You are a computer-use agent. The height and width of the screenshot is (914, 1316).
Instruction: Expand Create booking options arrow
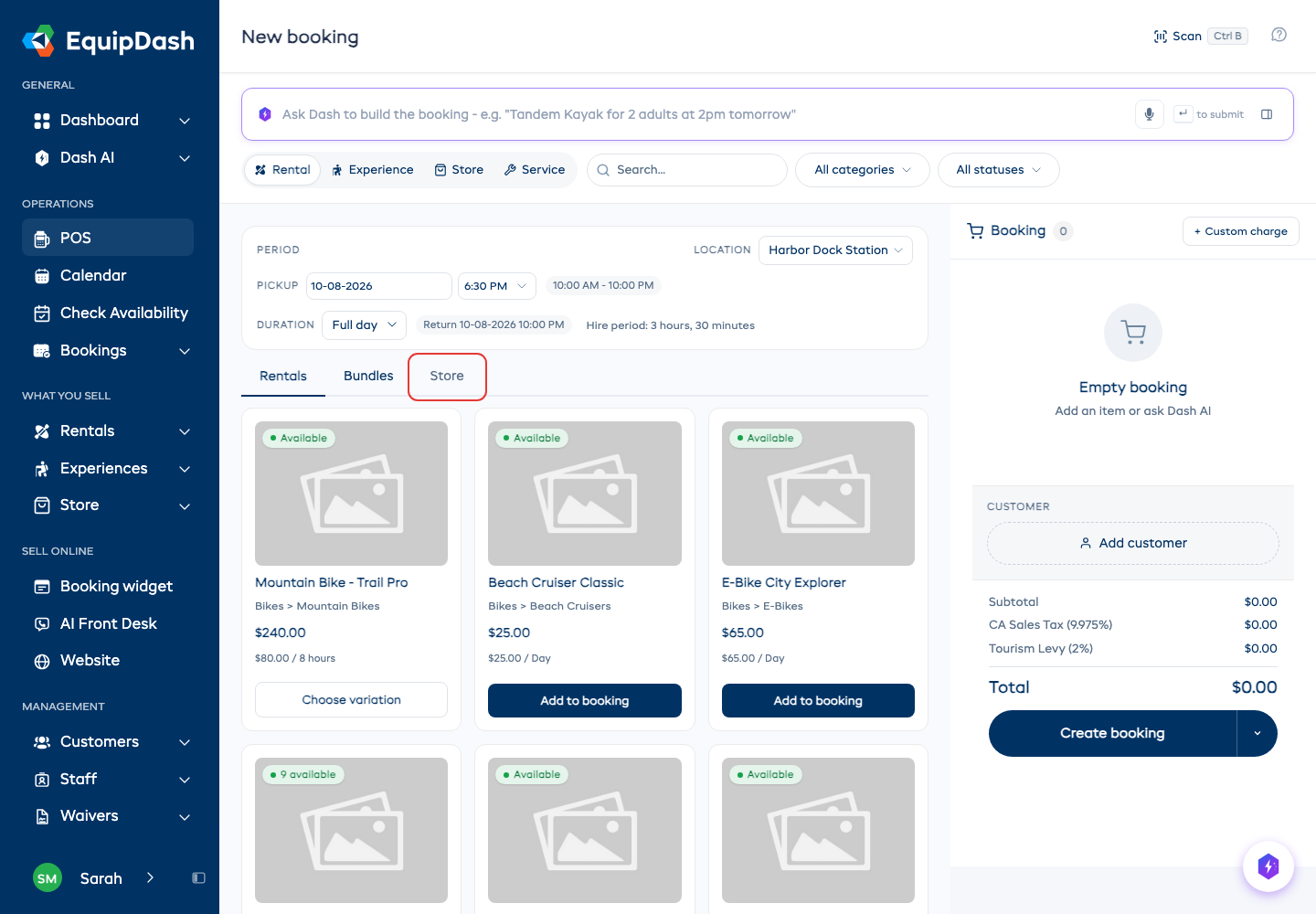click(1258, 733)
